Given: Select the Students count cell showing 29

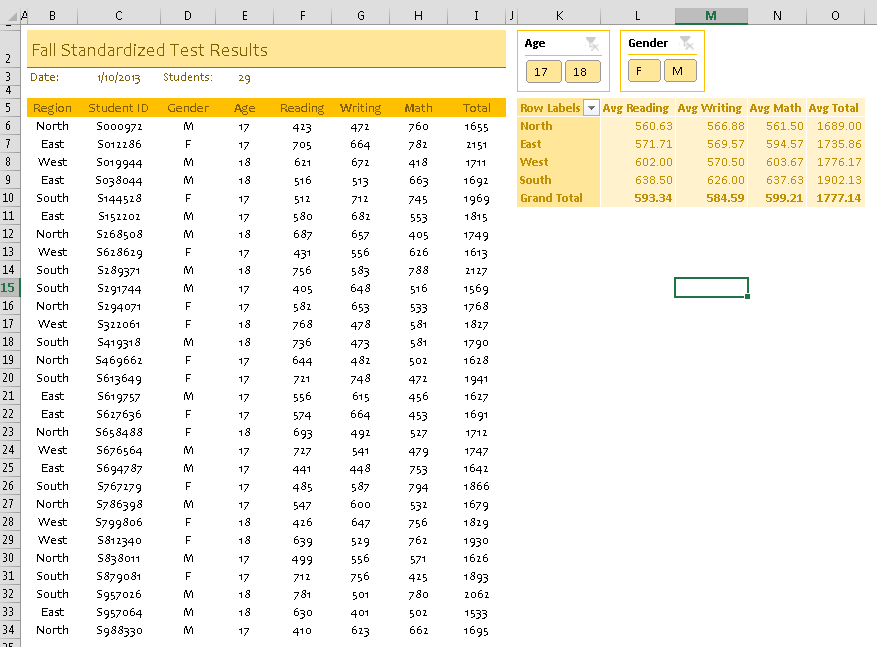Looking at the screenshot, I should click(245, 77).
